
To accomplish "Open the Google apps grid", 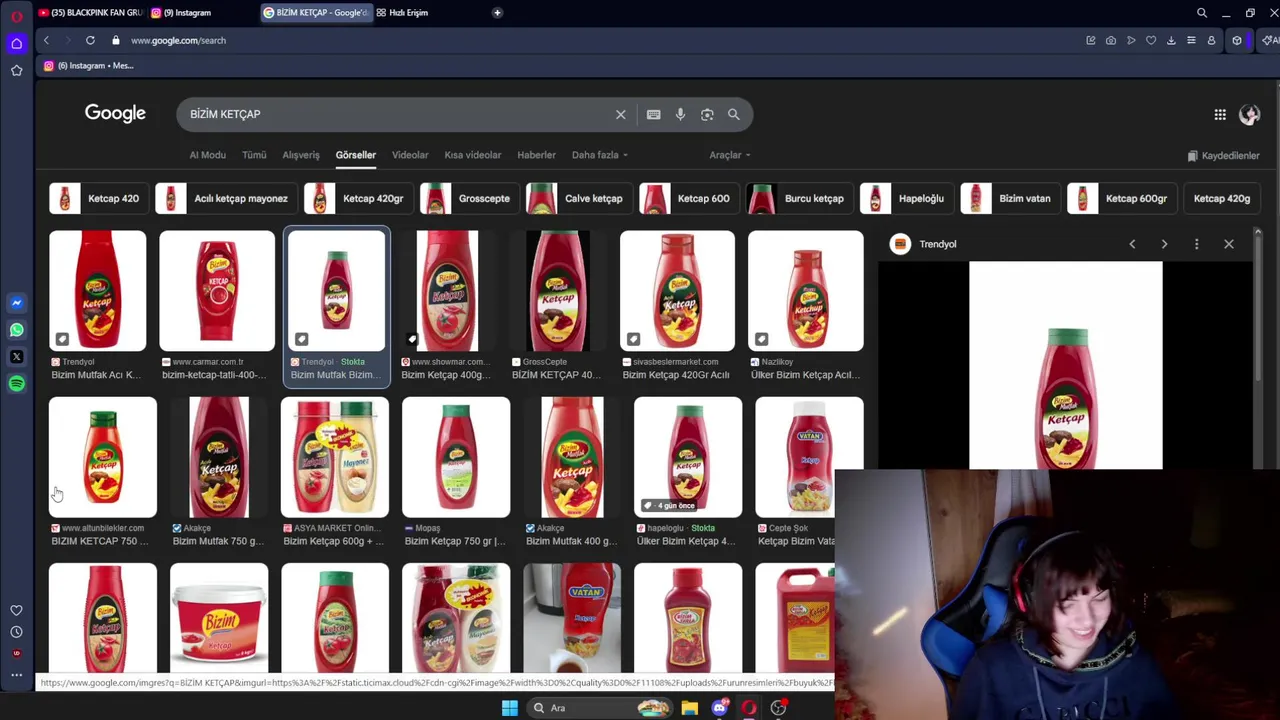I will tap(1220, 115).
